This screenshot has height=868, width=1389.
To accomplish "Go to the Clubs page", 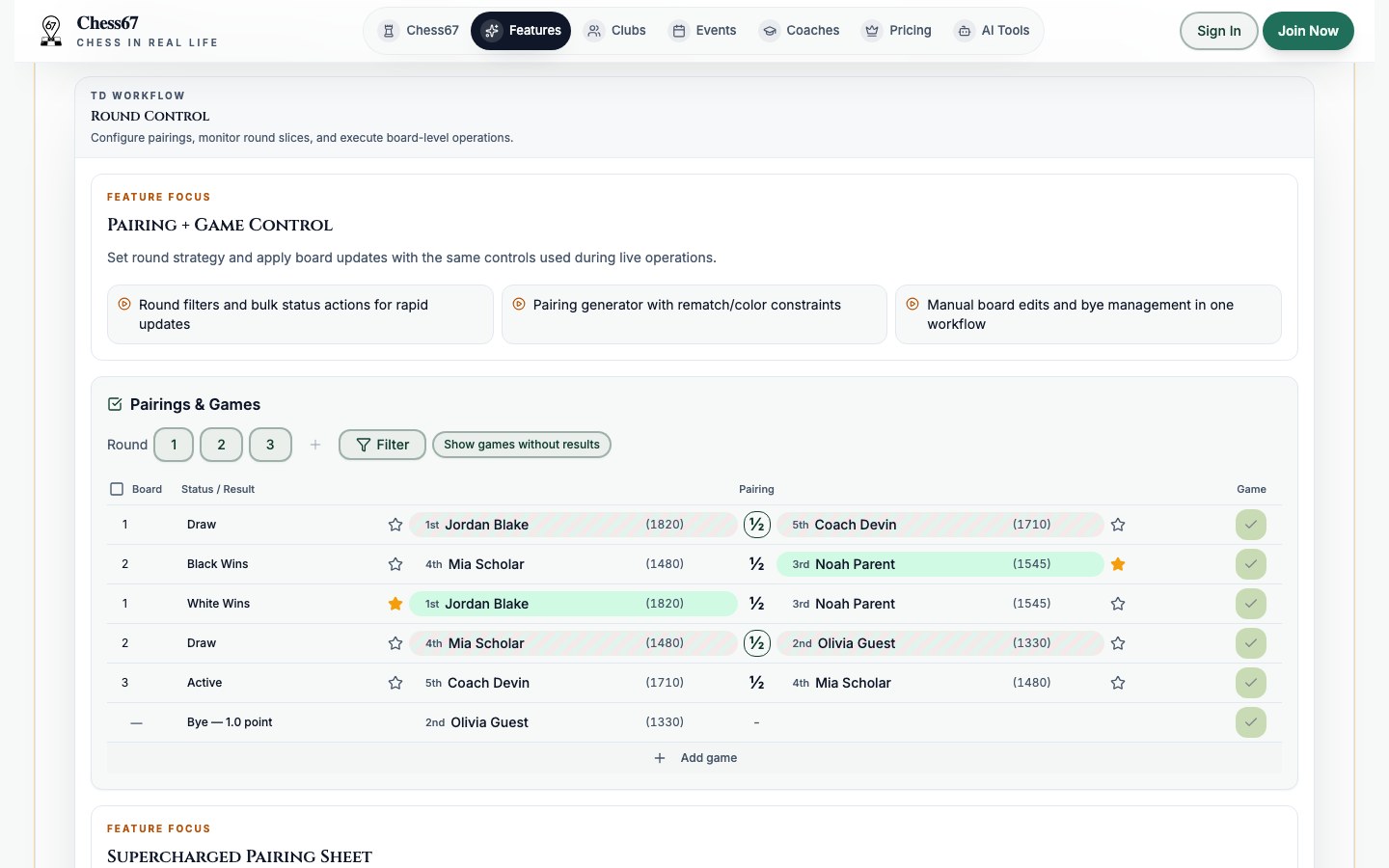I will pyautogui.click(x=615, y=31).
